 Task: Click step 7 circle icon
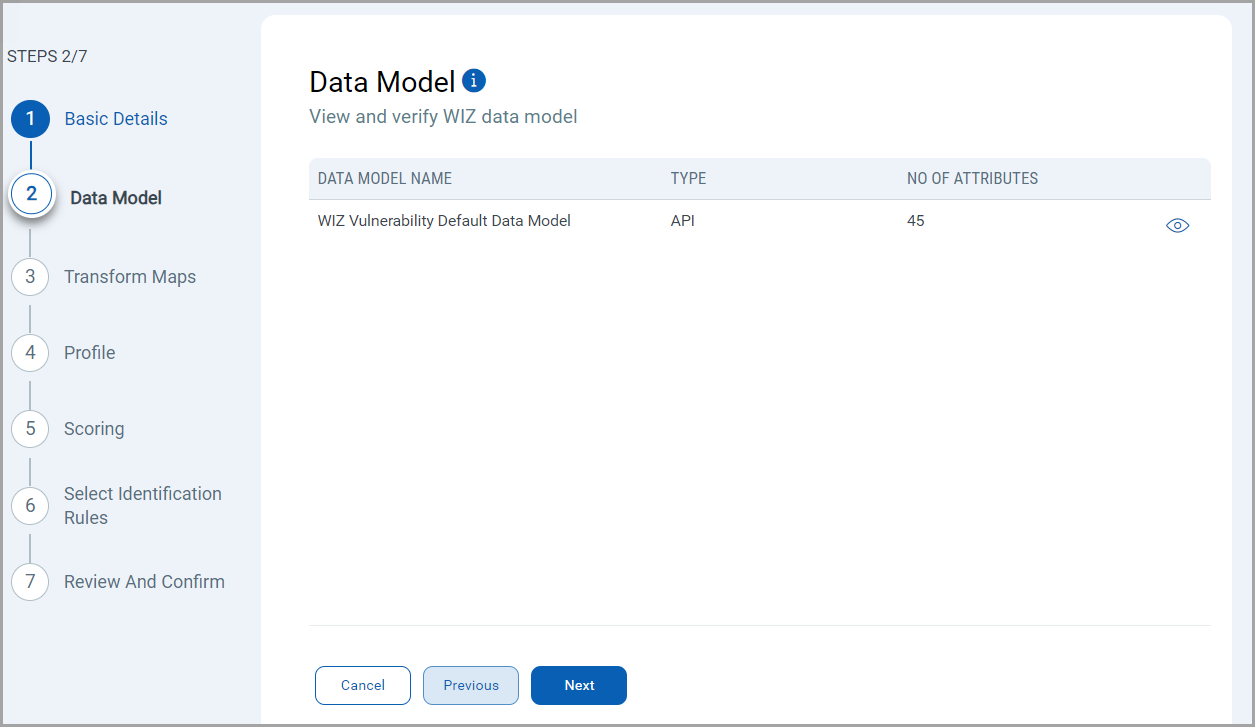point(30,582)
